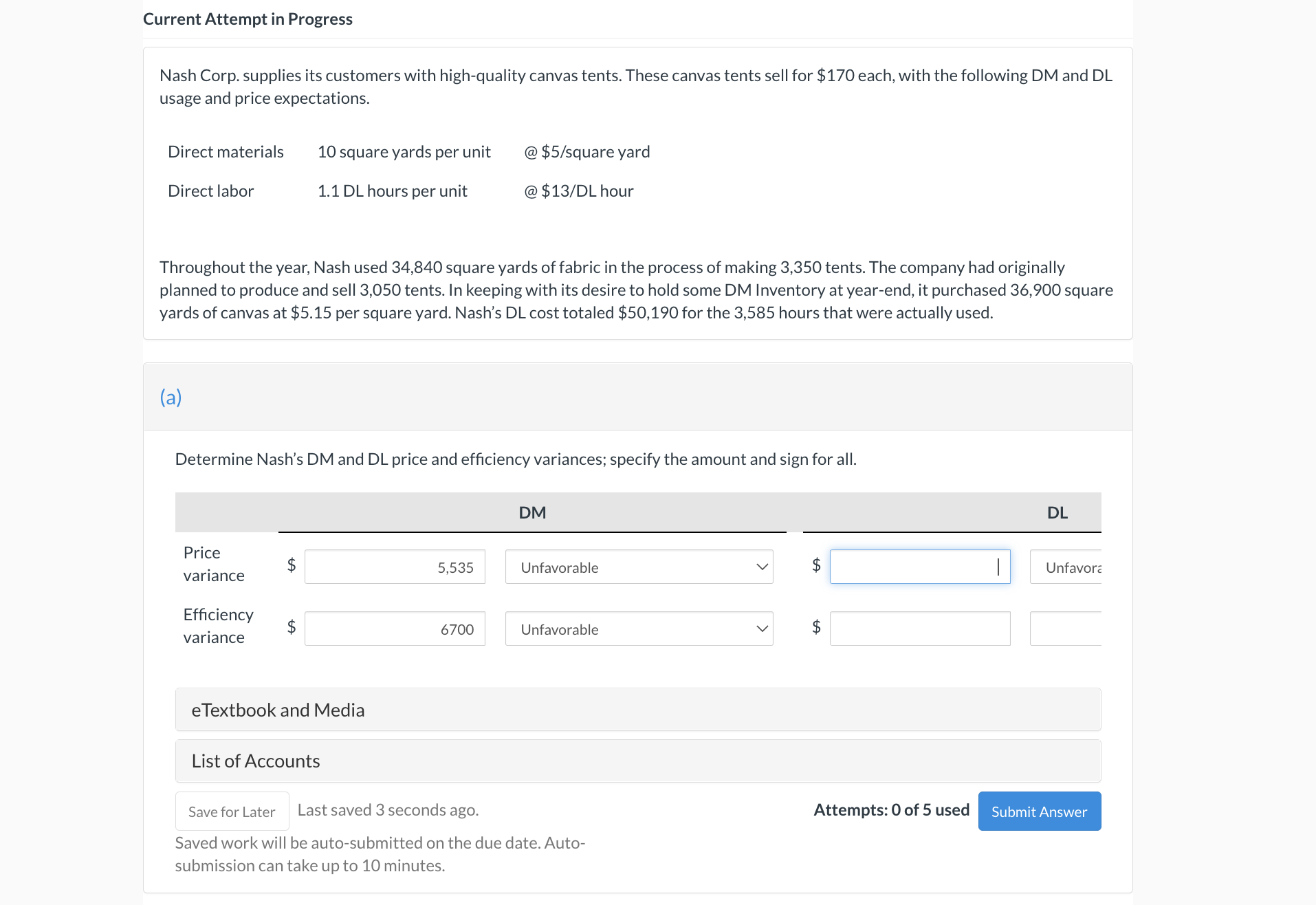The height and width of the screenshot is (905, 1316).
Task: Click the DM column header
Action: click(x=532, y=512)
